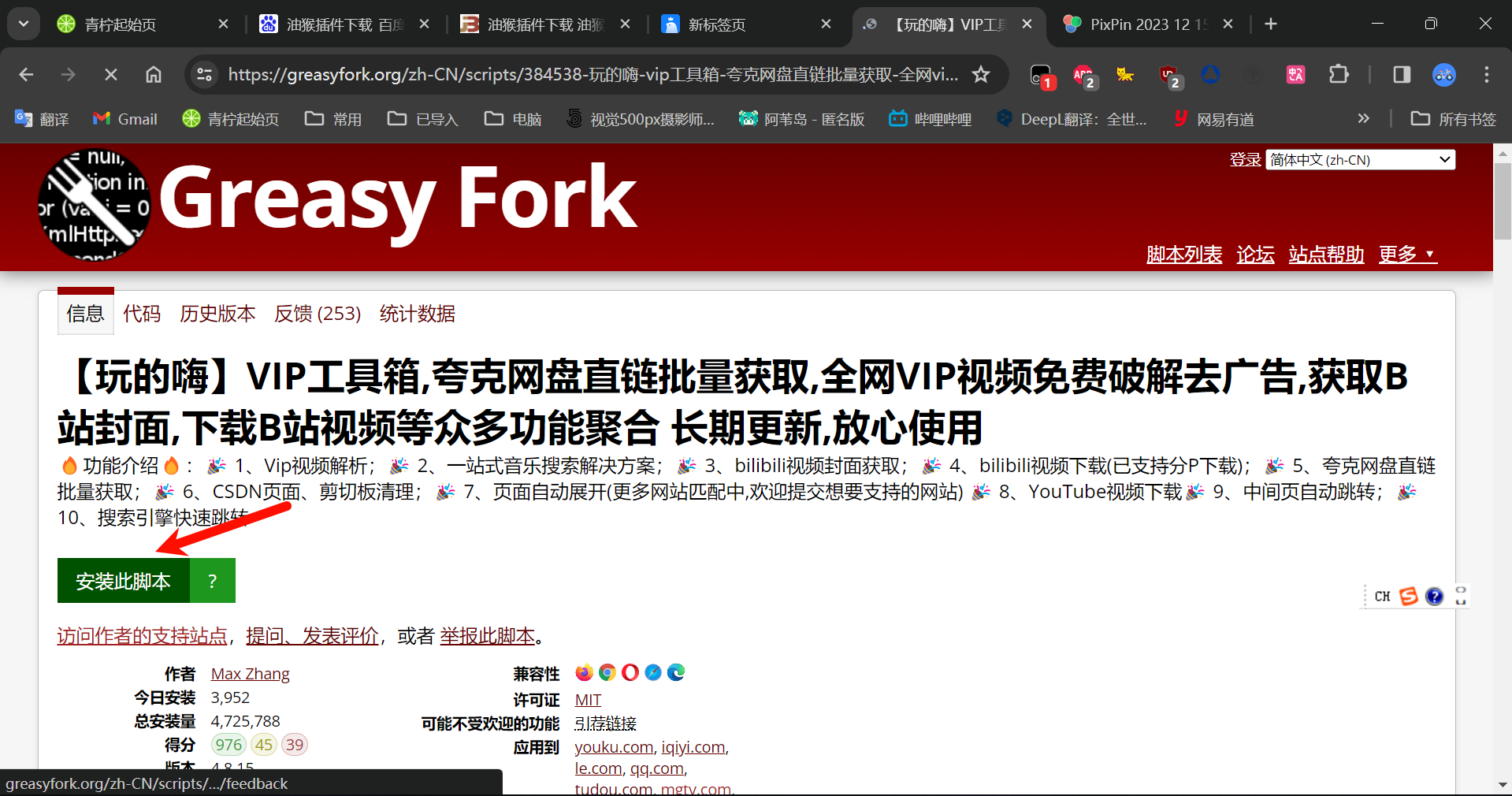Open the 历史版本 script tab
This screenshot has width=1512, height=796.
217,314
